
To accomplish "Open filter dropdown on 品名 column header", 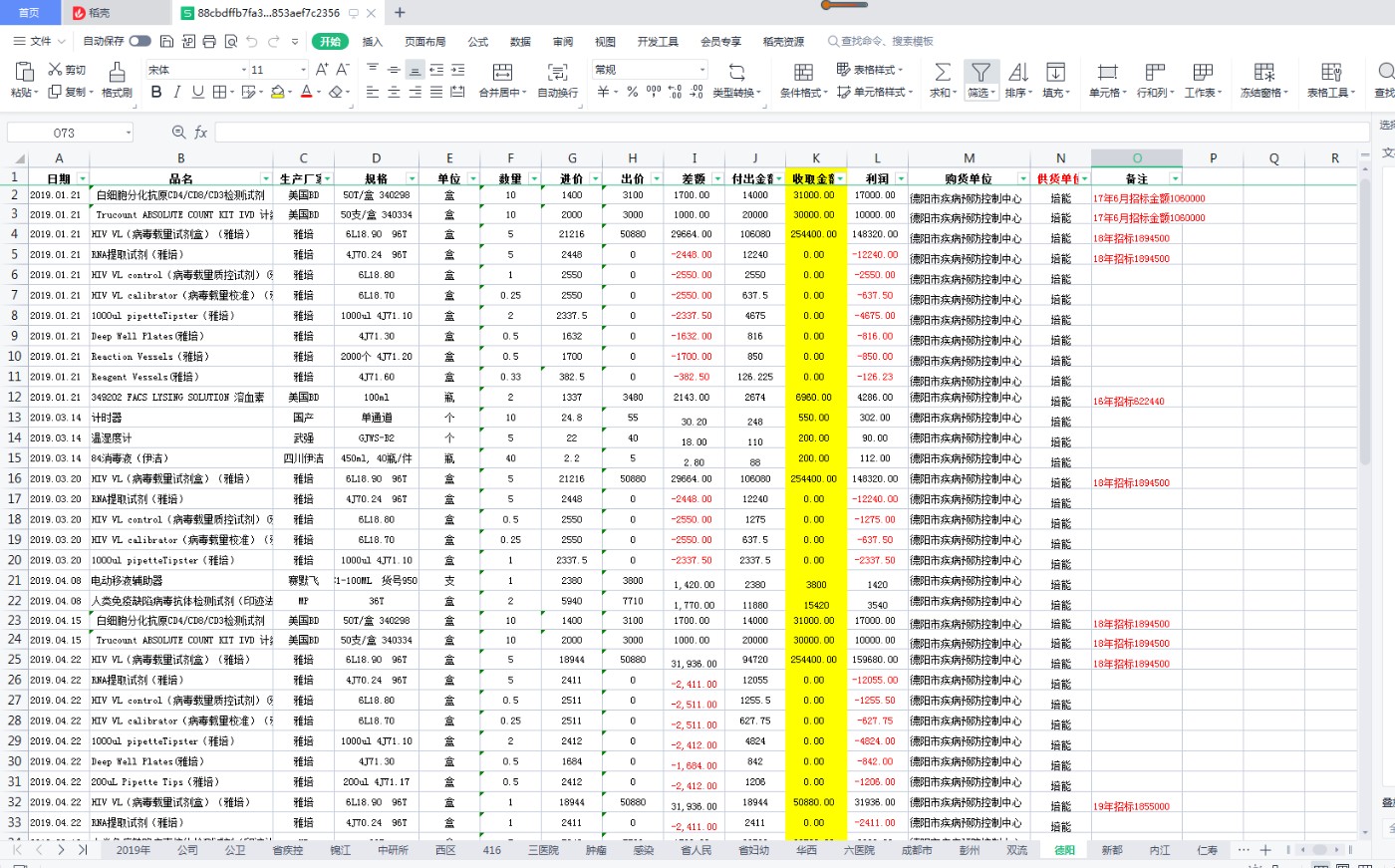I will point(266,178).
